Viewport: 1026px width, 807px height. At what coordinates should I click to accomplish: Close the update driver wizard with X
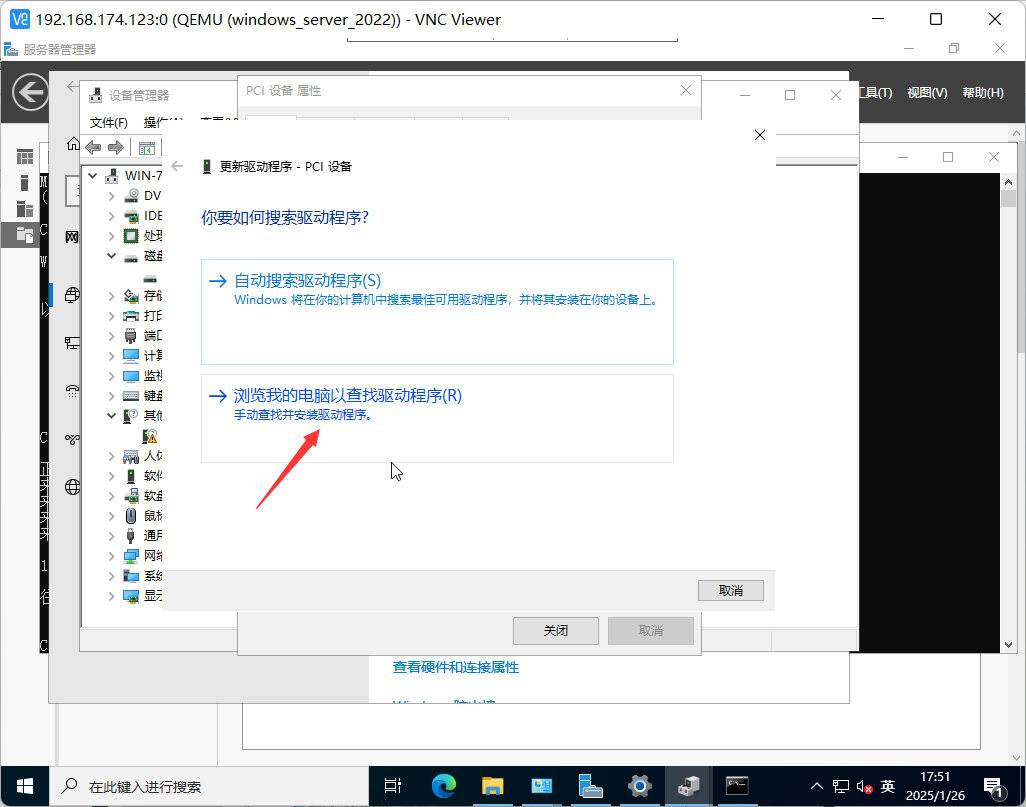(x=760, y=135)
